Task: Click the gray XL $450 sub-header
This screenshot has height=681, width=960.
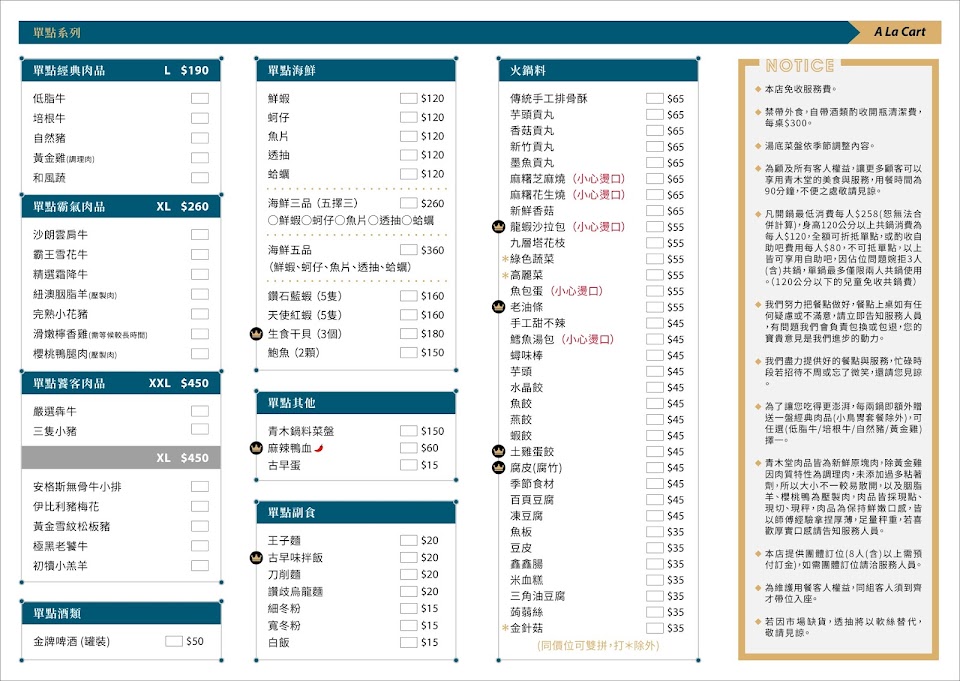Action: [x=121, y=457]
